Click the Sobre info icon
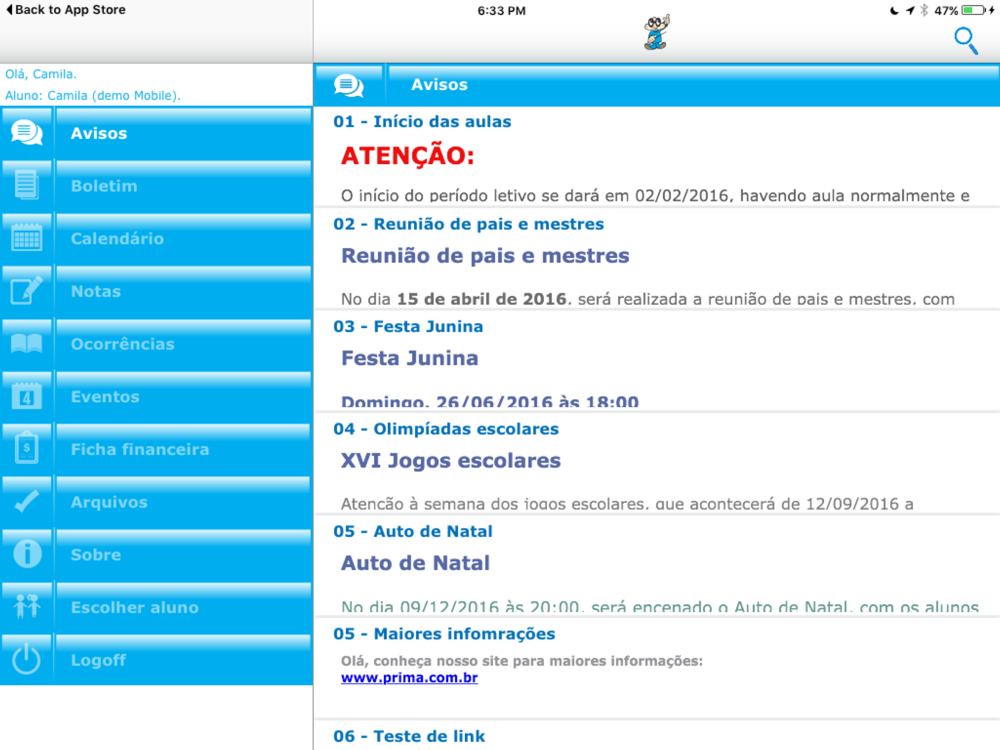This screenshot has width=1000, height=750. [27, 554]
